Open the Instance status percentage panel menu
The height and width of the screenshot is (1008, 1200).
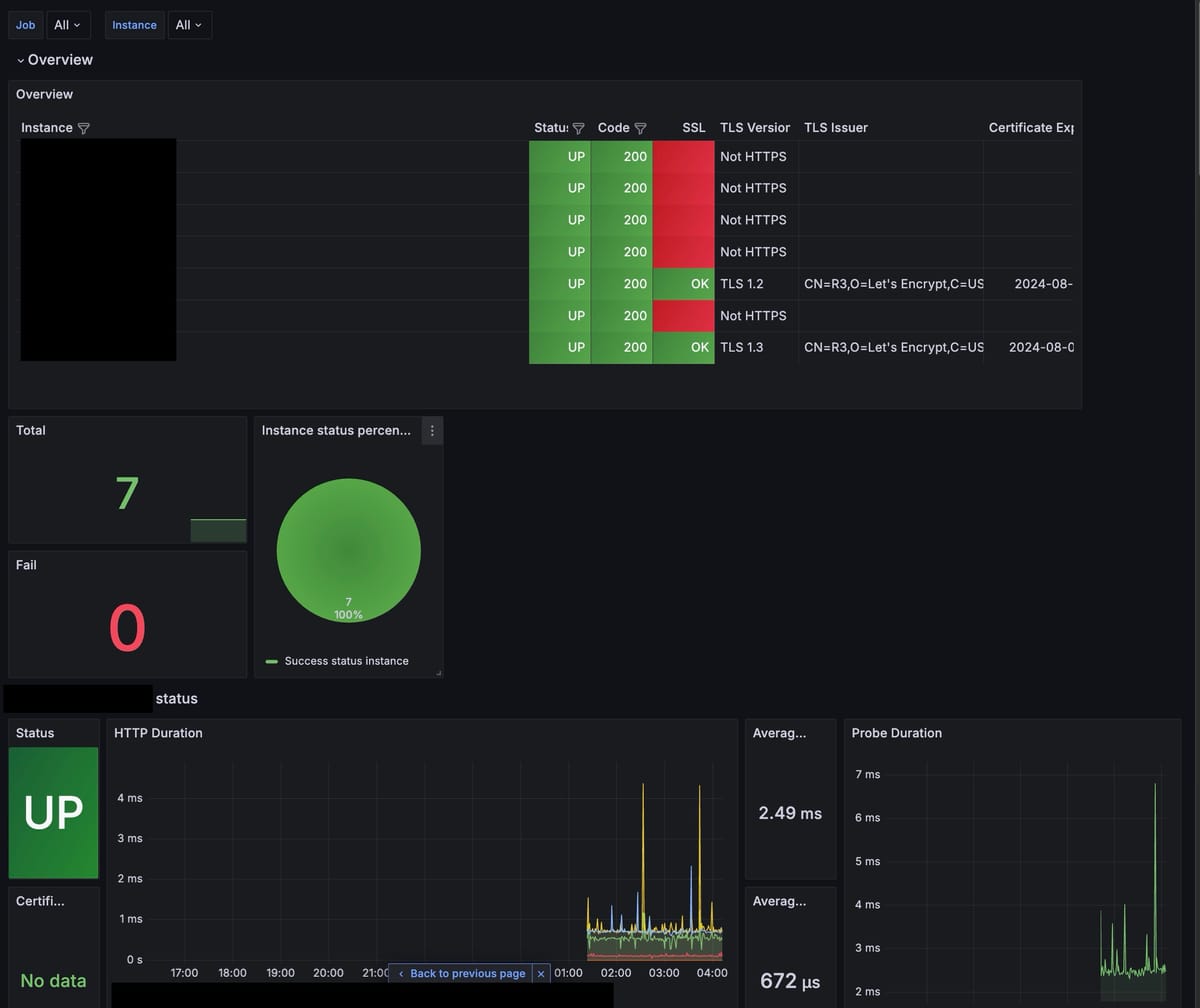pos(432,430)
